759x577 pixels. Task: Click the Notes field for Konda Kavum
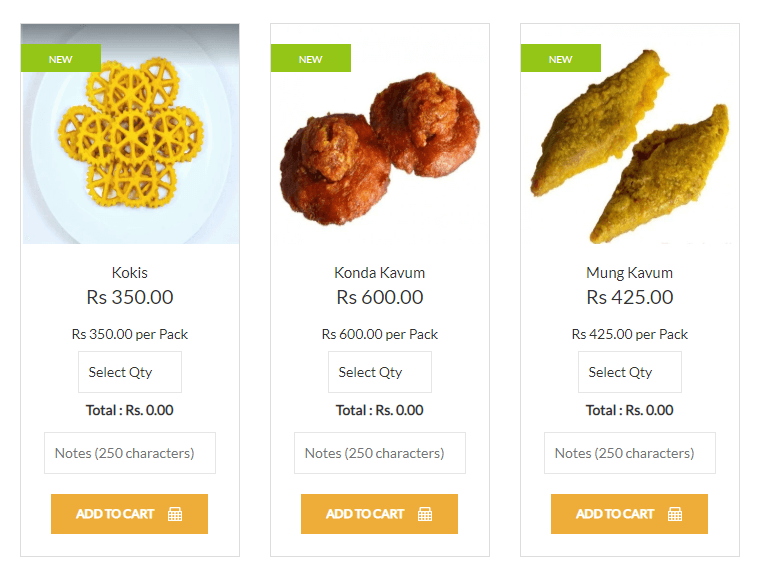pos(380,453)
